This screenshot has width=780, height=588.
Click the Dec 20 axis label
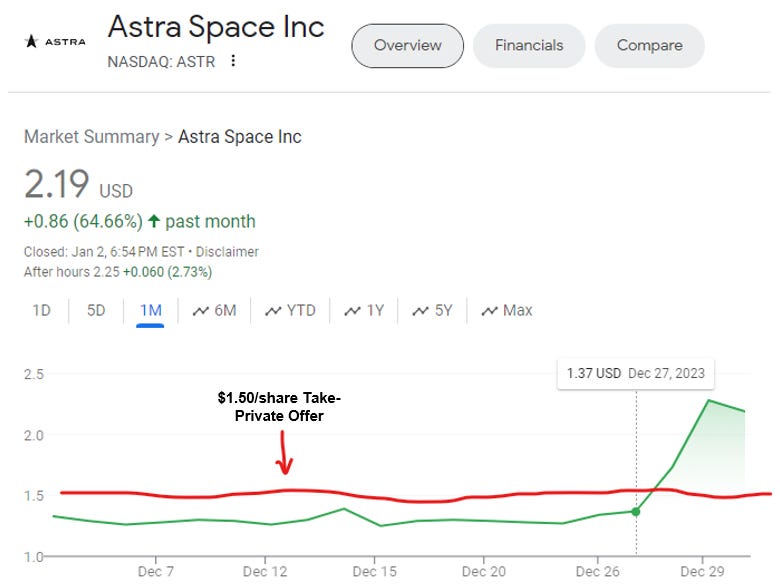tap(484, 571)
